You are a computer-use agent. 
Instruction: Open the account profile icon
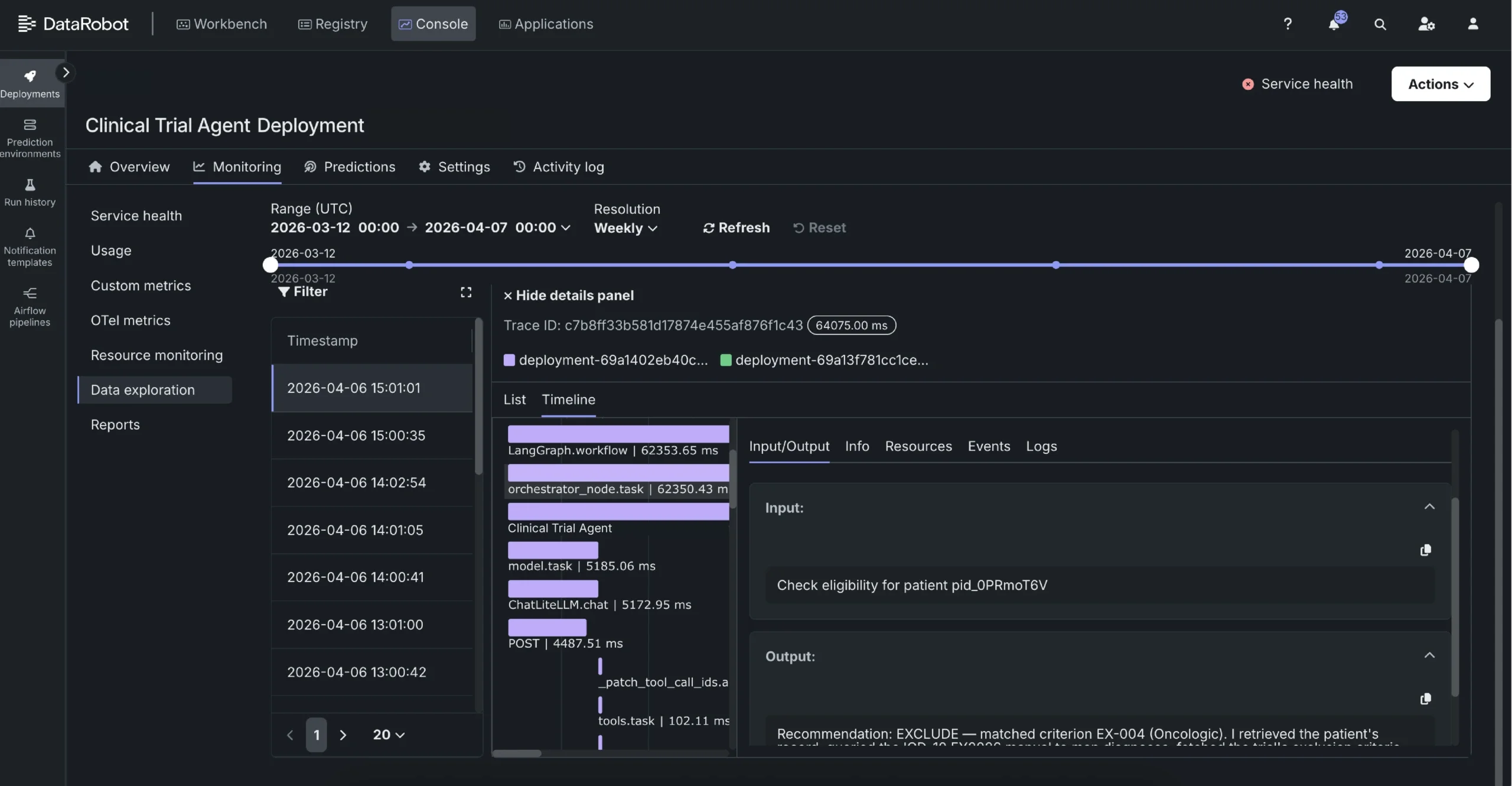click(1473, 24)
